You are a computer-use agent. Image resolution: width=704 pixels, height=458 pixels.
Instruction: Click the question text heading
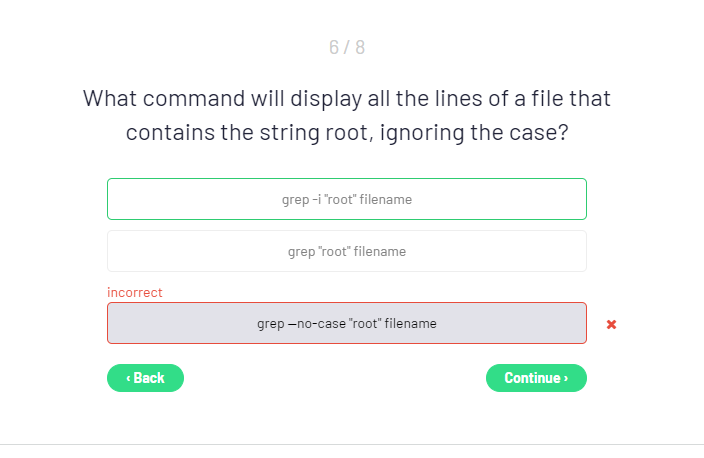point(346,115)
